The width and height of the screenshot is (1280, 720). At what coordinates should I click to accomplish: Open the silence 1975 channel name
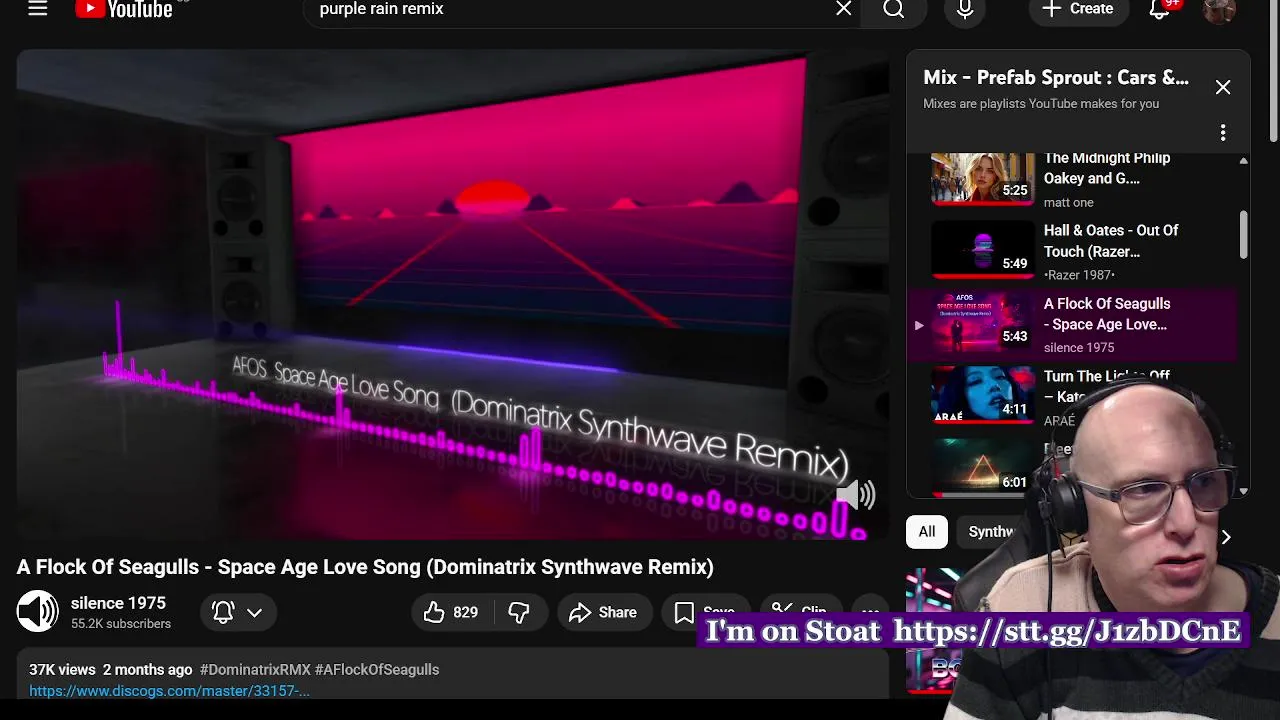(118, 603)
